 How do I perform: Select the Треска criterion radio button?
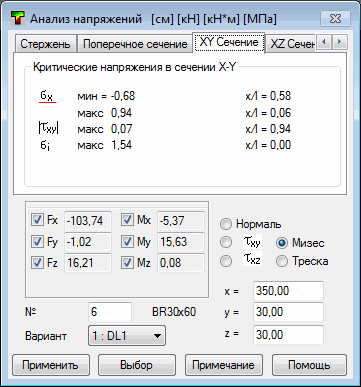[282, 261]
